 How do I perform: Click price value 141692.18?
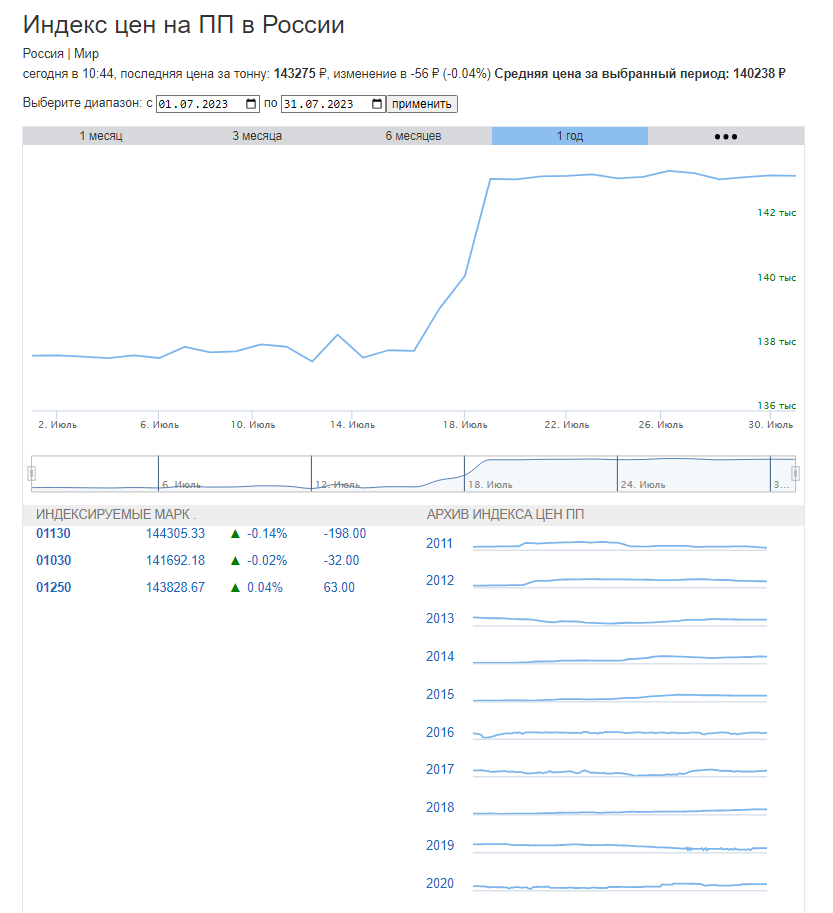[x=175, y=560]
